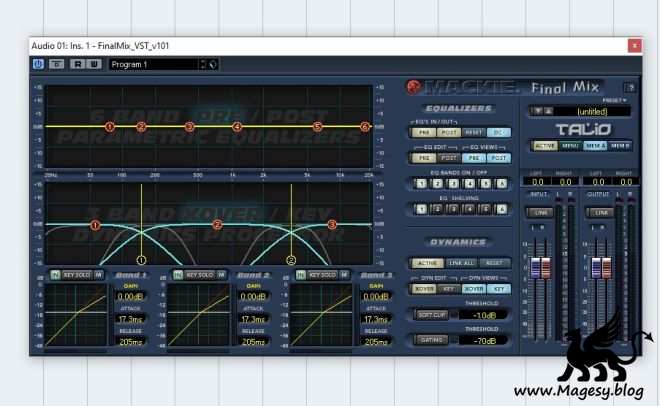Click the -70dB gating threshold field
Image resolution: width=660 pixels, height=406 pixels.
483,340
